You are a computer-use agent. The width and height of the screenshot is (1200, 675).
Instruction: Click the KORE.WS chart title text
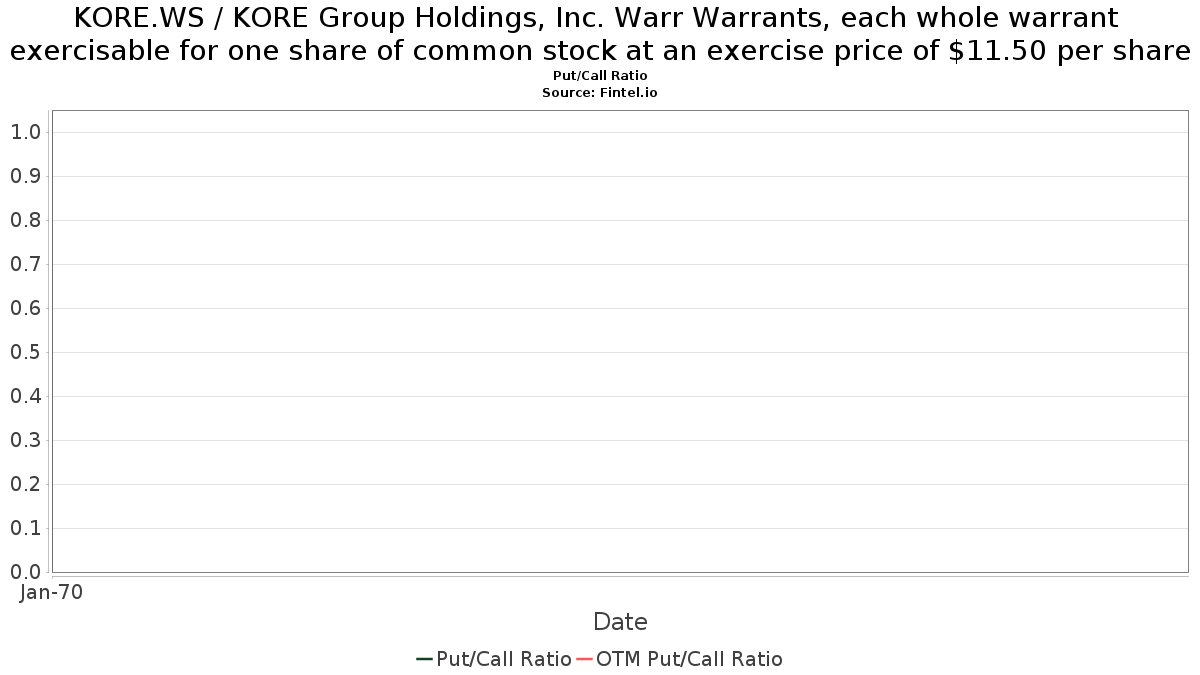(x=600, y=33)
